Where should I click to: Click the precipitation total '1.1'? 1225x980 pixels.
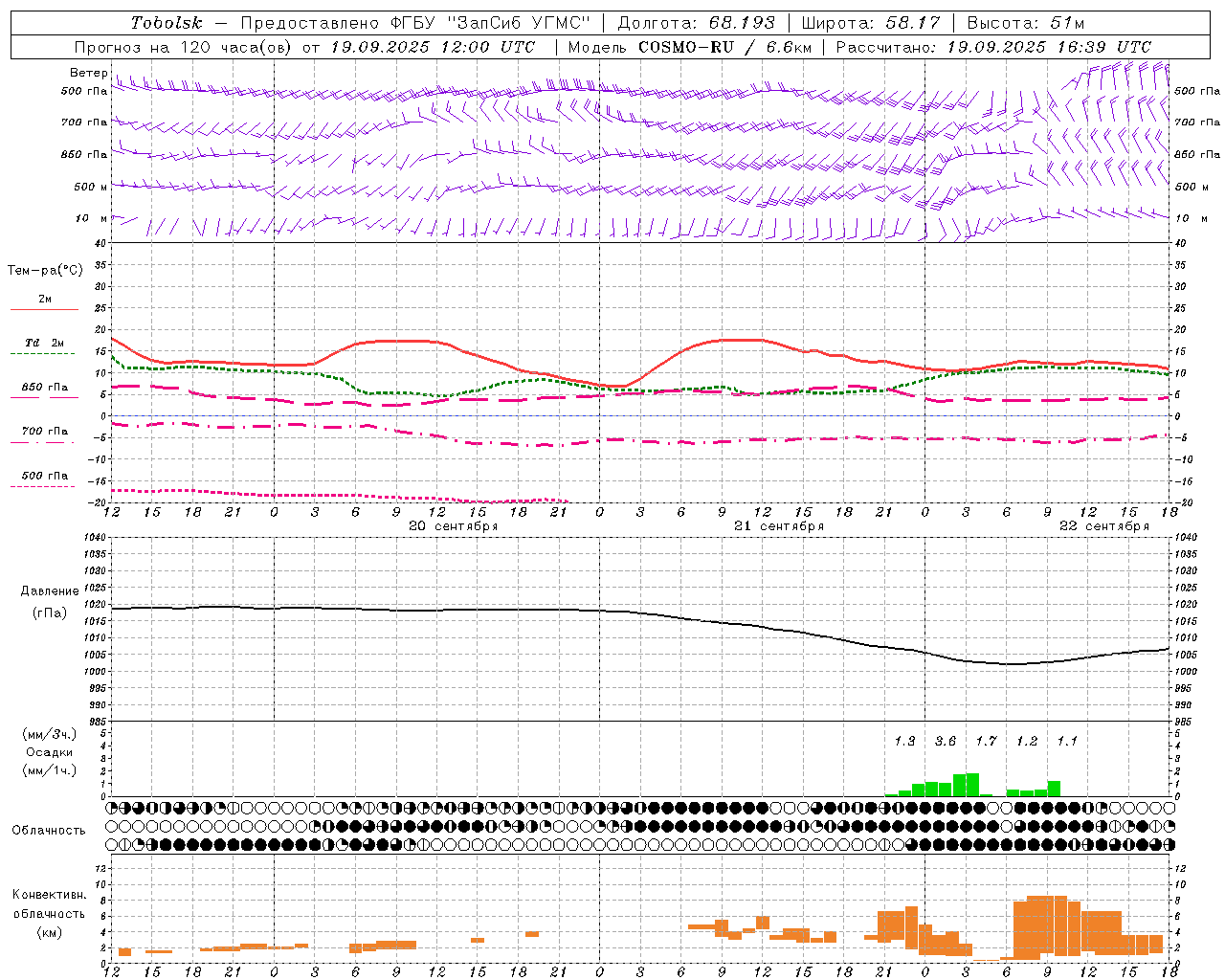pos(1067,742)
